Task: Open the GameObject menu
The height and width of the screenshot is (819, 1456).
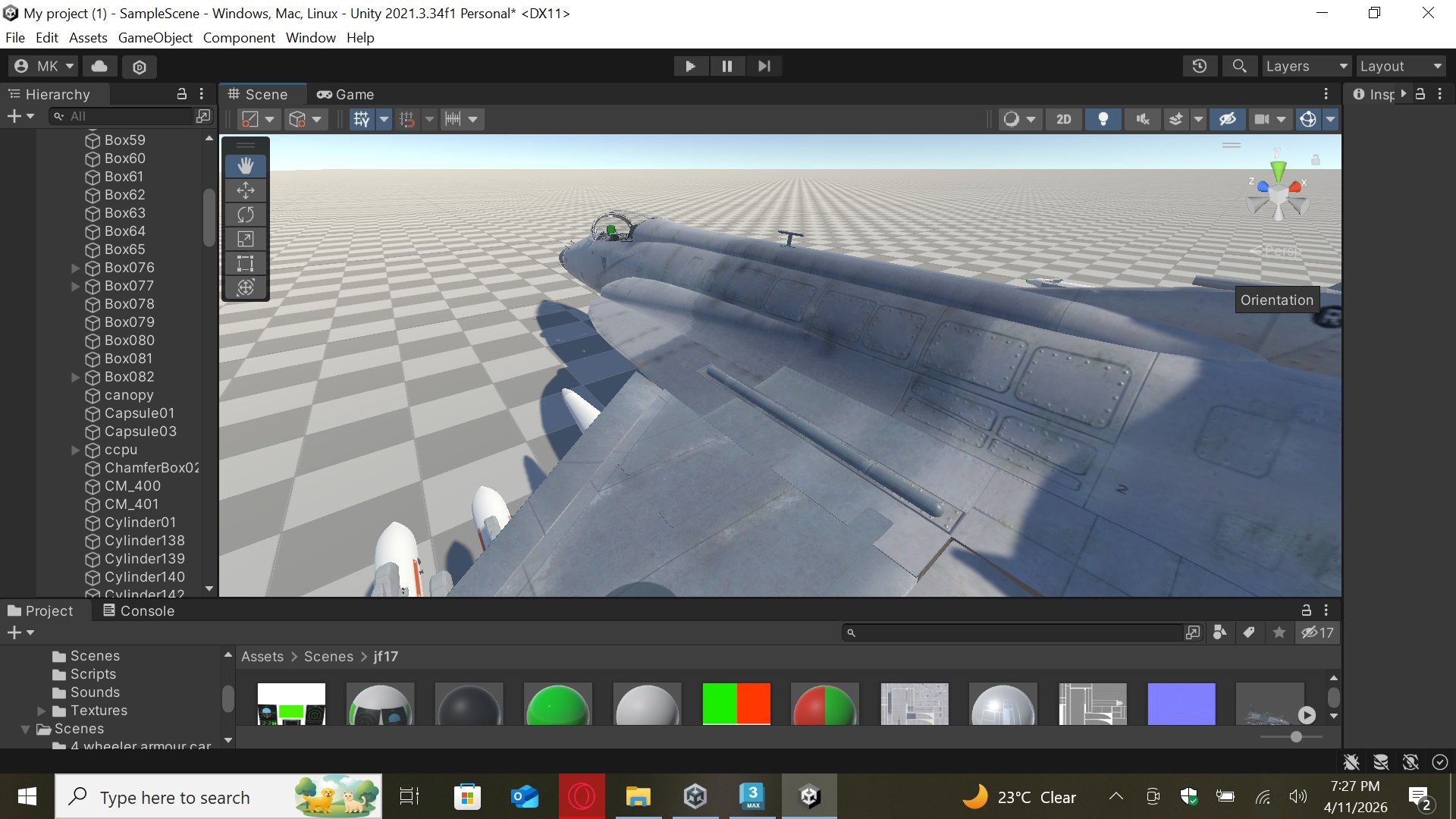Action: point(155,38)
